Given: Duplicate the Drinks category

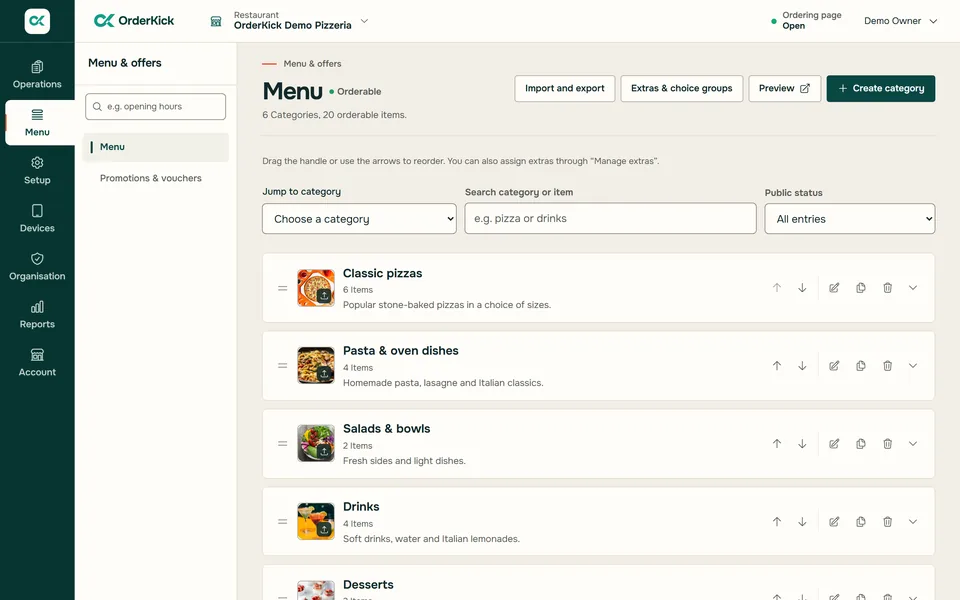Looking at the screenshot, I should coord(861,522).
